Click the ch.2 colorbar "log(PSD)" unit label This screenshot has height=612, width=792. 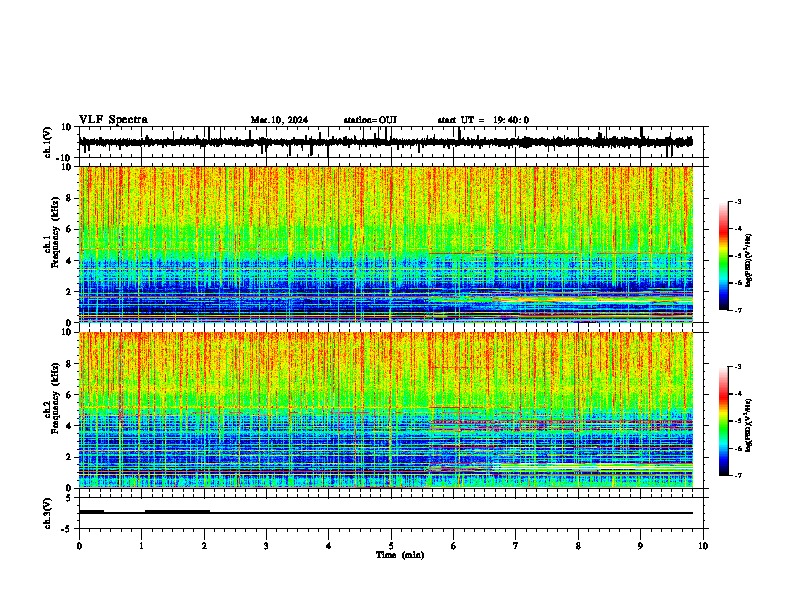749,425
